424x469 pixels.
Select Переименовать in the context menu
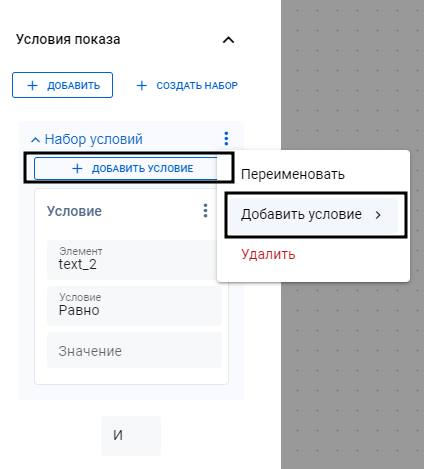[x=293, y=174]
